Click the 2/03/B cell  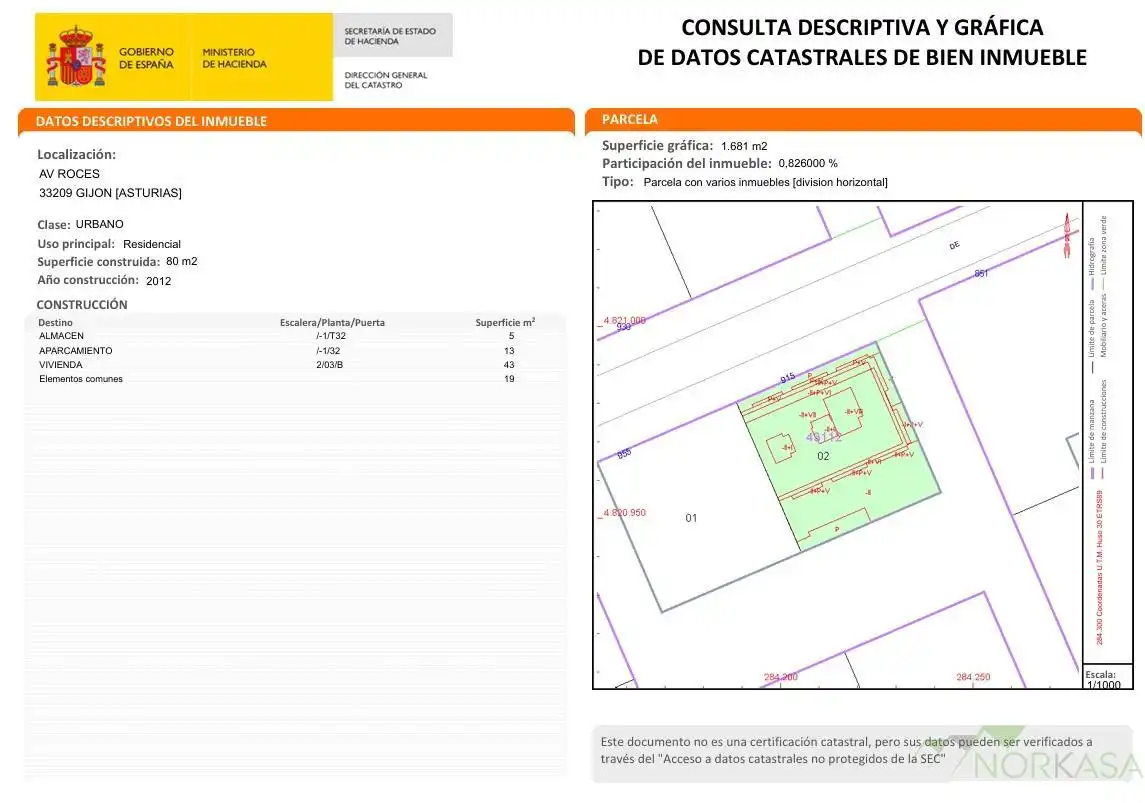pyautogui.click(x=329, y=364)
